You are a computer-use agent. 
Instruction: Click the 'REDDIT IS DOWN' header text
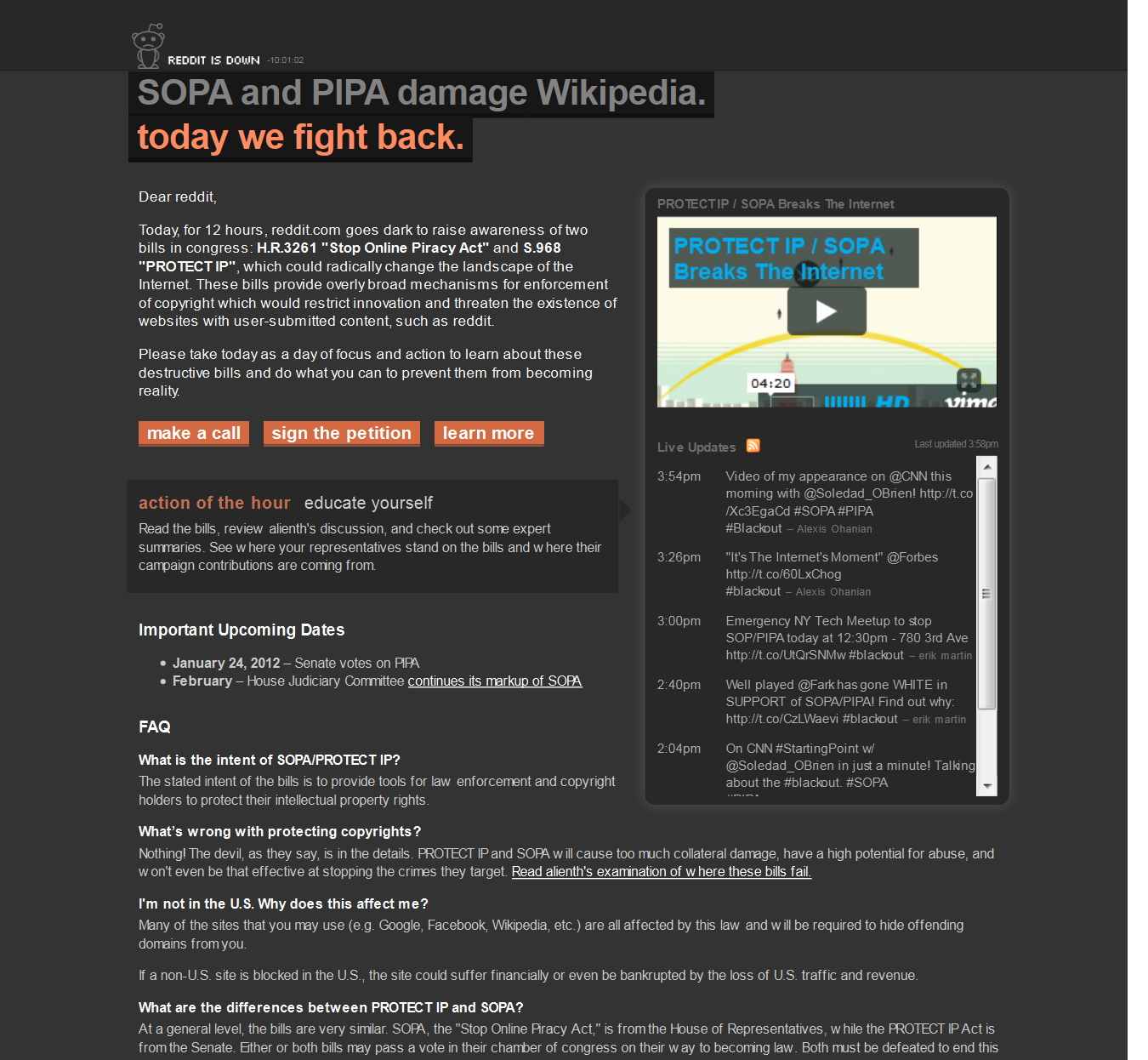213,60
